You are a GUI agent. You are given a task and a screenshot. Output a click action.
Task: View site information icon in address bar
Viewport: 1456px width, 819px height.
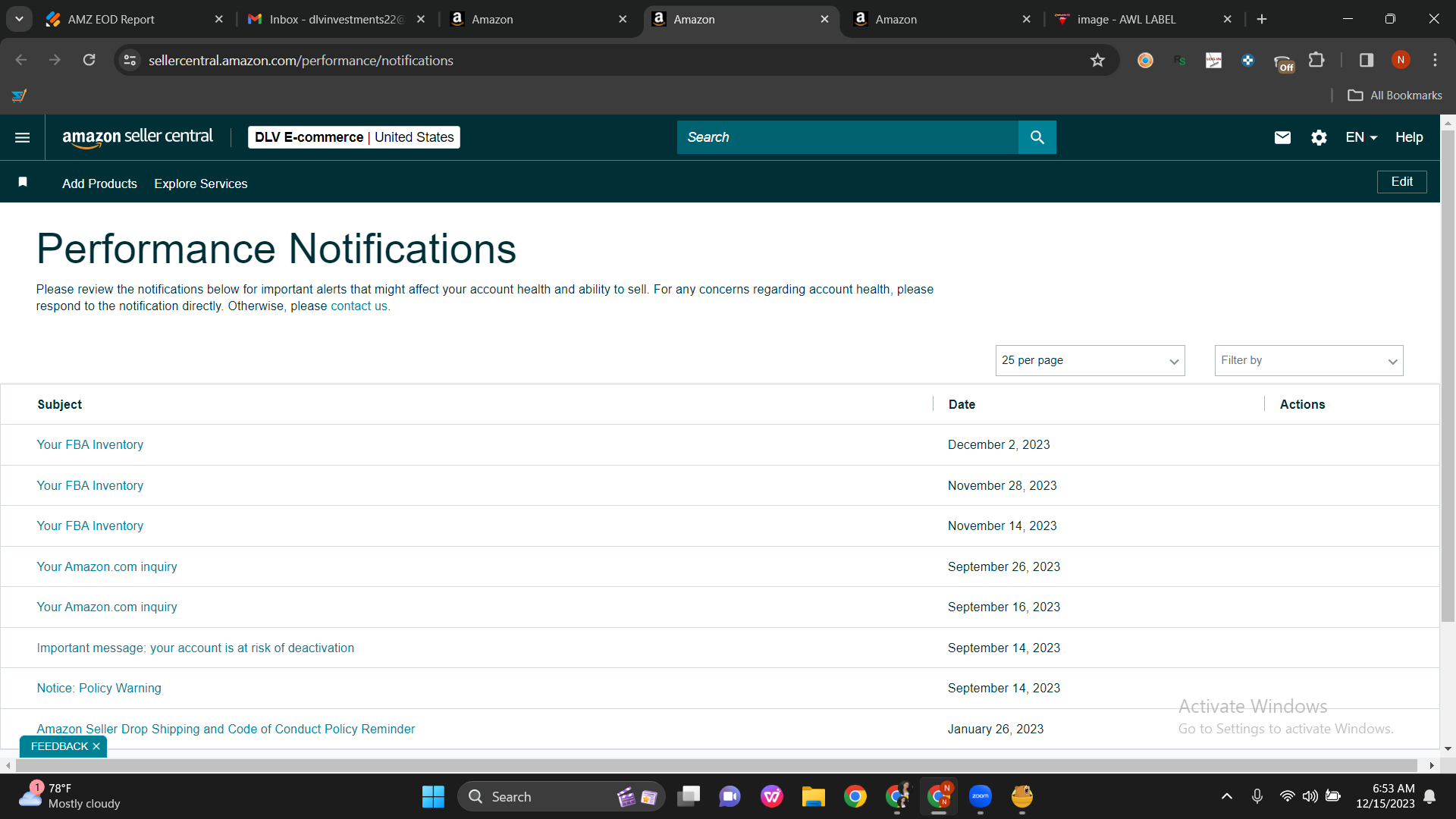pos(130,60)
